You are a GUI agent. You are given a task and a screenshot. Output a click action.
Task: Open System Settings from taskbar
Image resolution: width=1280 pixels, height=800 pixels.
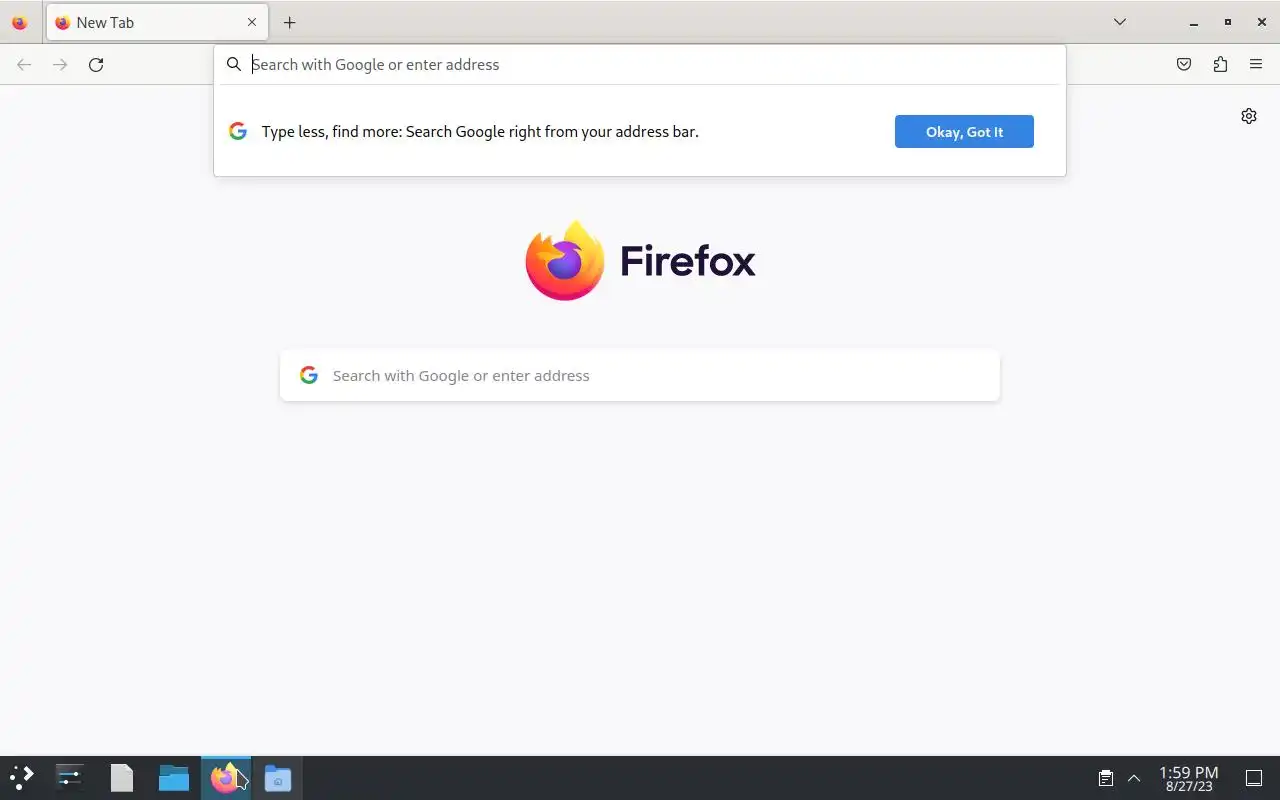point(70,777)
